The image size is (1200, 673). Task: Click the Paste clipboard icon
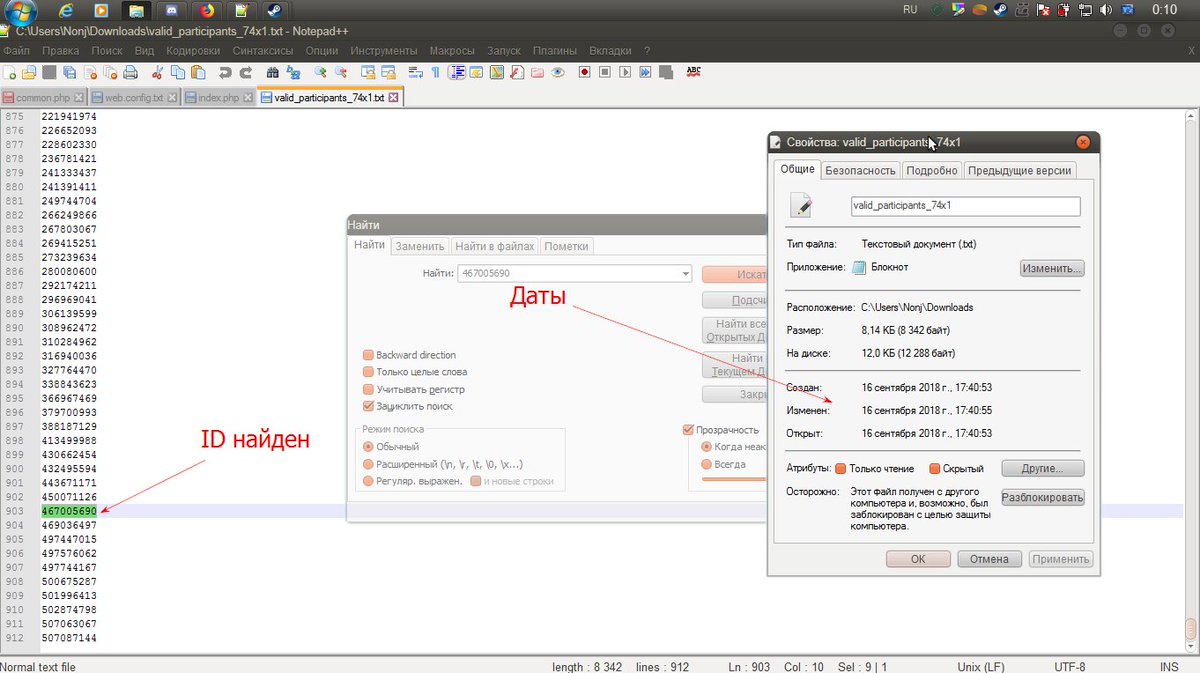[x=198, y=72]
